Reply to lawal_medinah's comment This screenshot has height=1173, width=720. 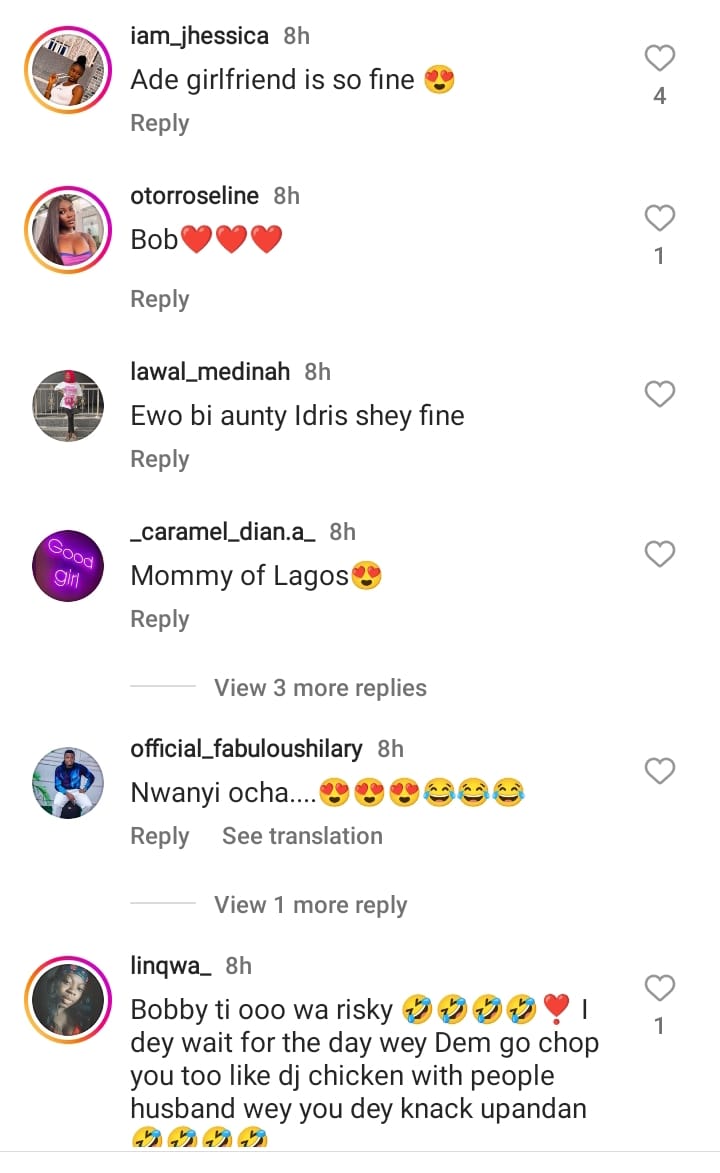pyautogui.click(x=160, y=459)
